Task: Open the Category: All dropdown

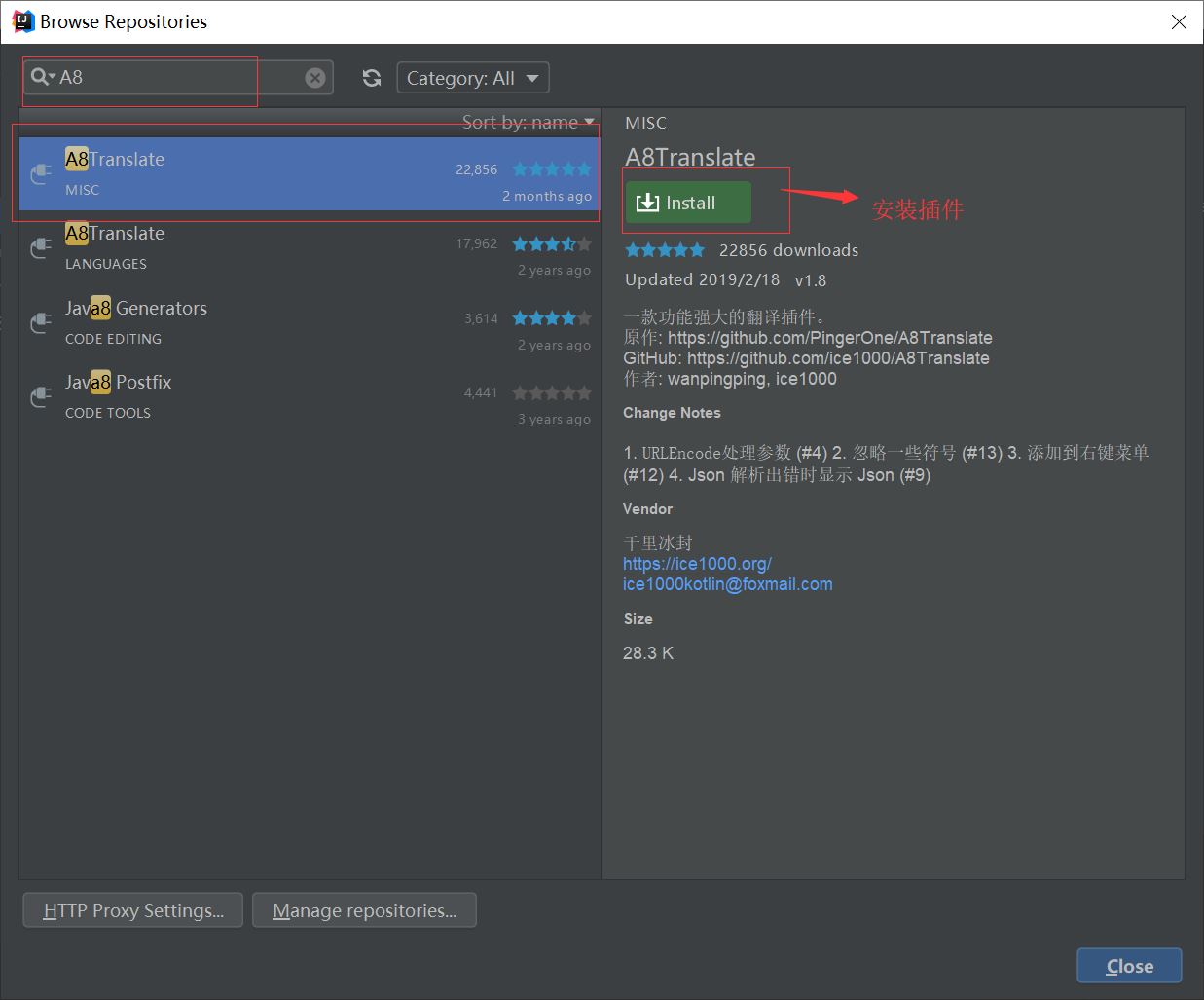Action: (x=473, y=78)
